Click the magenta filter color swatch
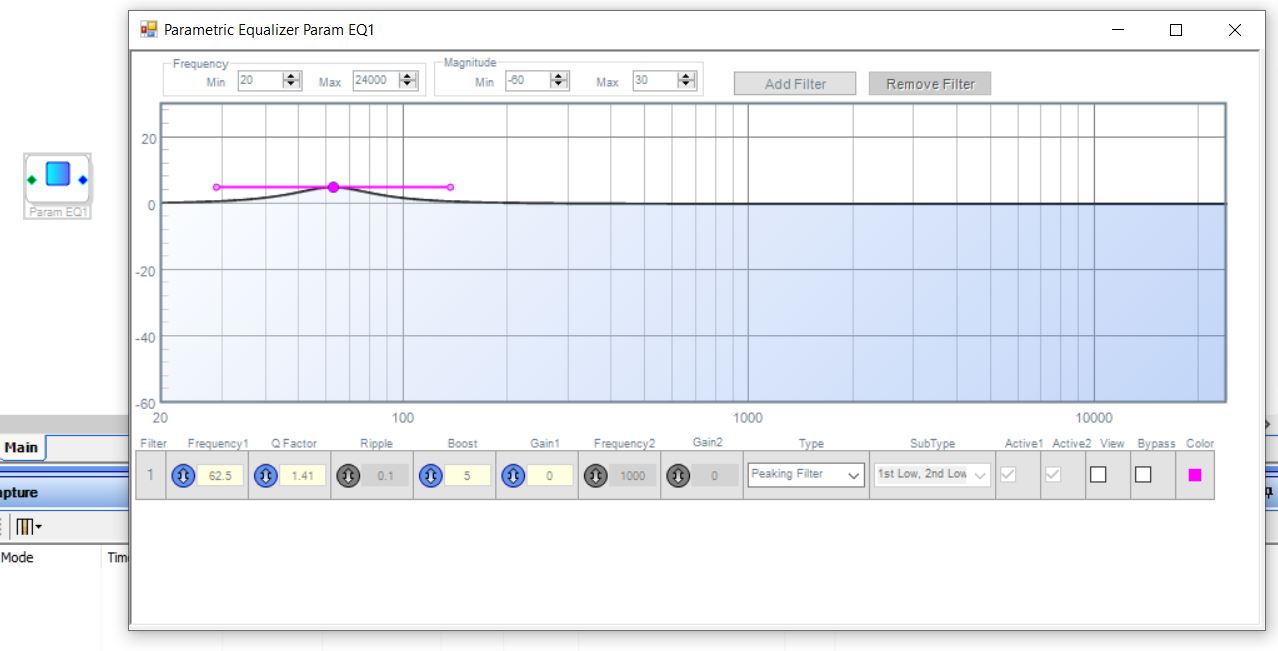This screenshot has height=651, width=1278. (1195, 475)
